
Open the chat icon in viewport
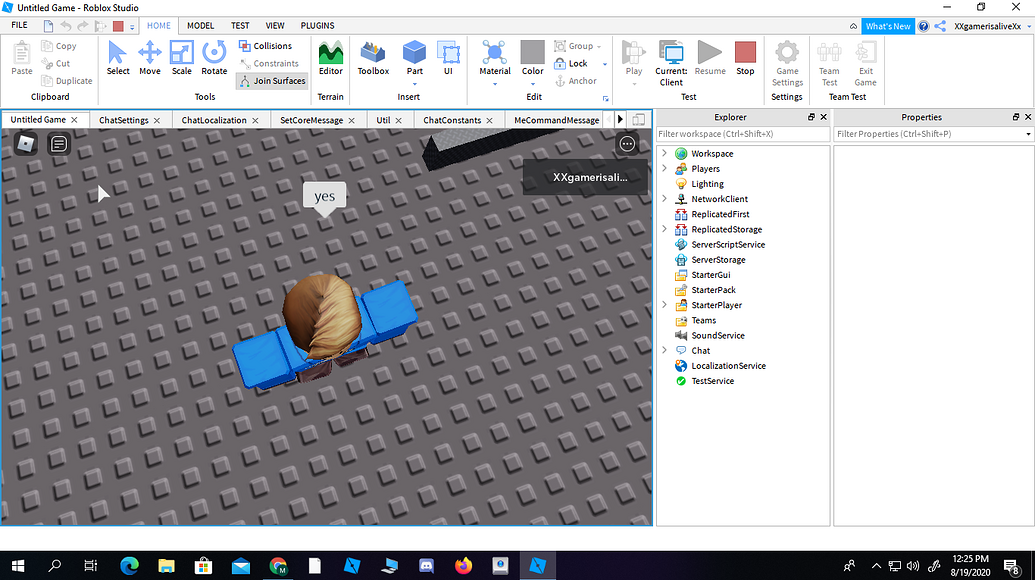[x=59, y=143]
